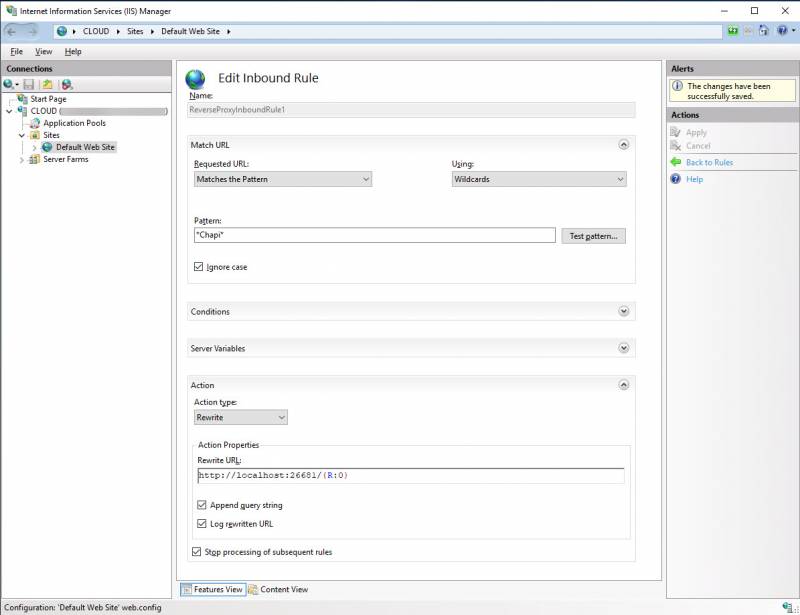This screenshot has height=615, width=800.
Task: Click the home icon in address bar
Action: [763, 31]
